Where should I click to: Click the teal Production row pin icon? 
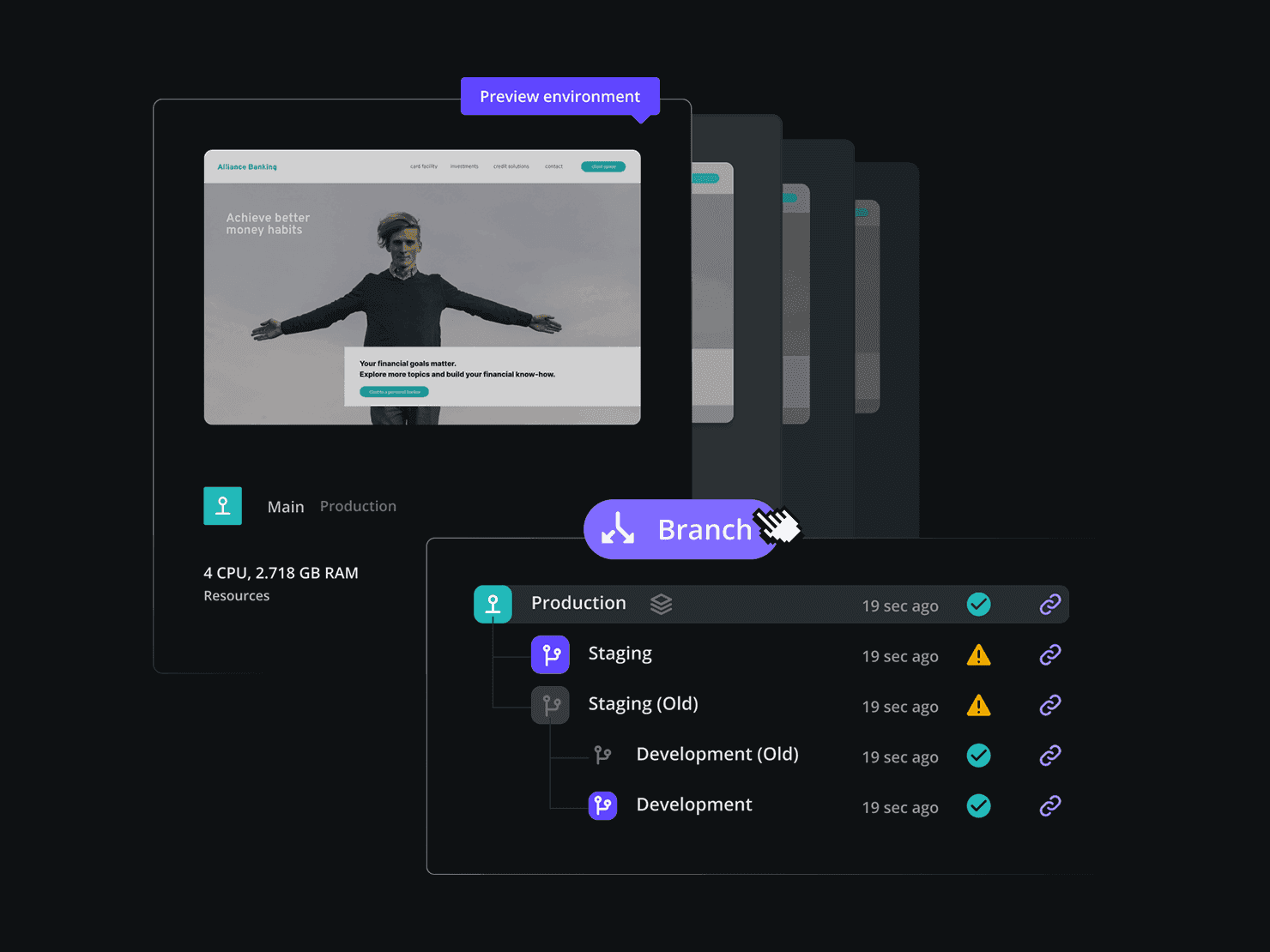click(493, 604)
